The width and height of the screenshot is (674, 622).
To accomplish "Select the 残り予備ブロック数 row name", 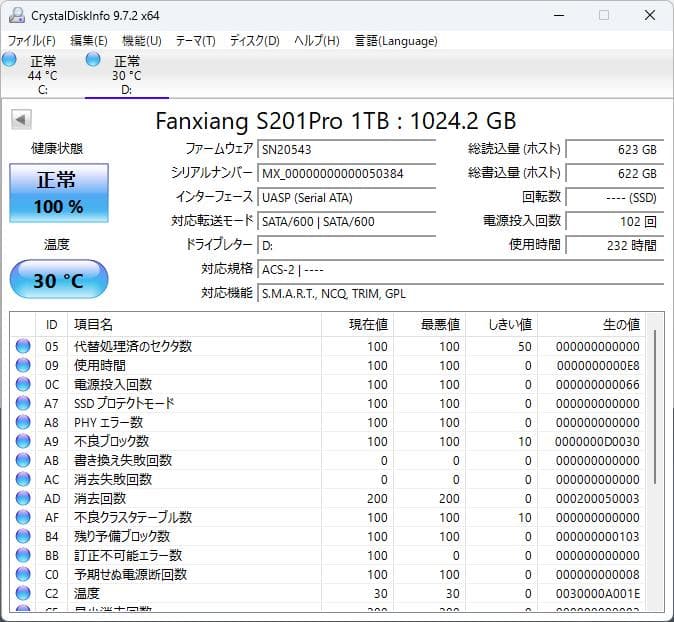I will pyautogui.click(x=122, y=536).
